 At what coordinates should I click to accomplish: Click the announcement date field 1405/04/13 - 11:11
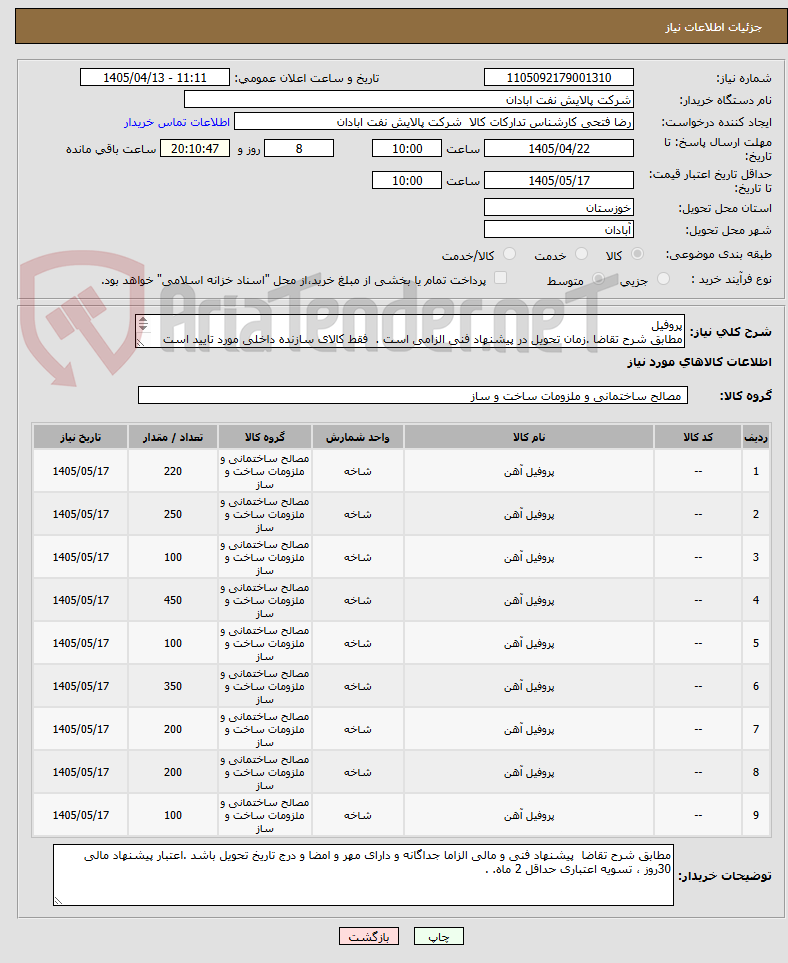(x=155, y=77)
